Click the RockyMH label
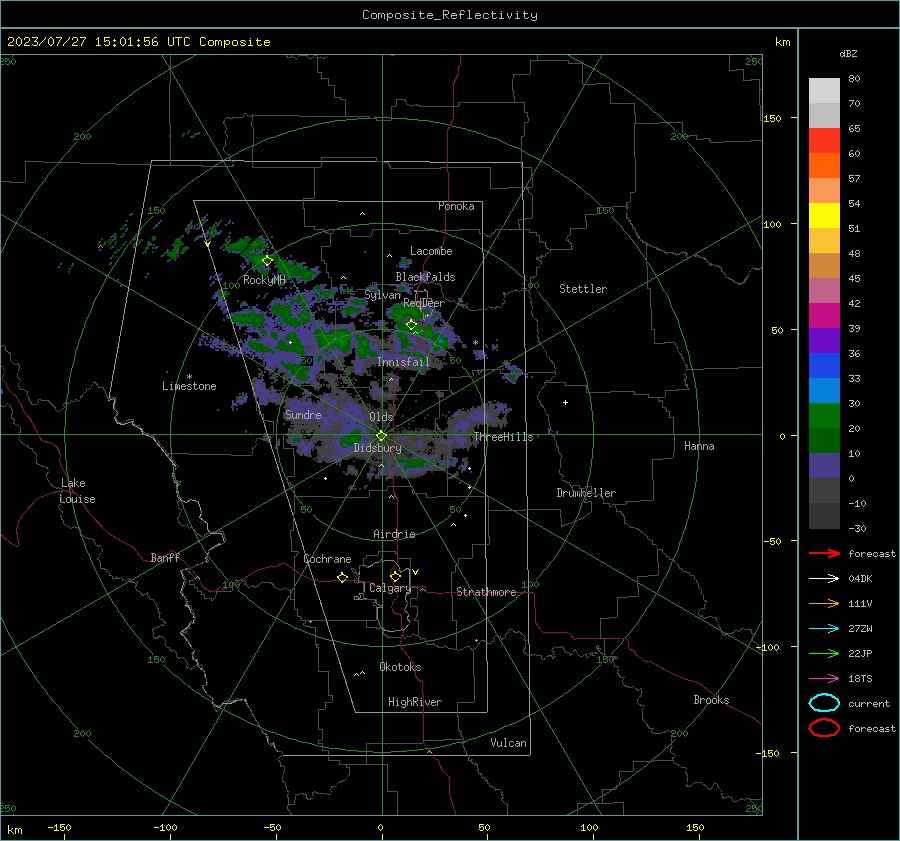Image resolution: width=900 pixels, height=841 pixels. tap(264, 280)
